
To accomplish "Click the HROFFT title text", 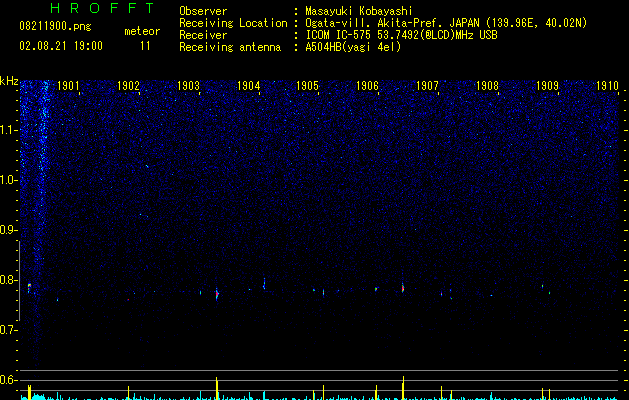I will click(x=102, y=8).
